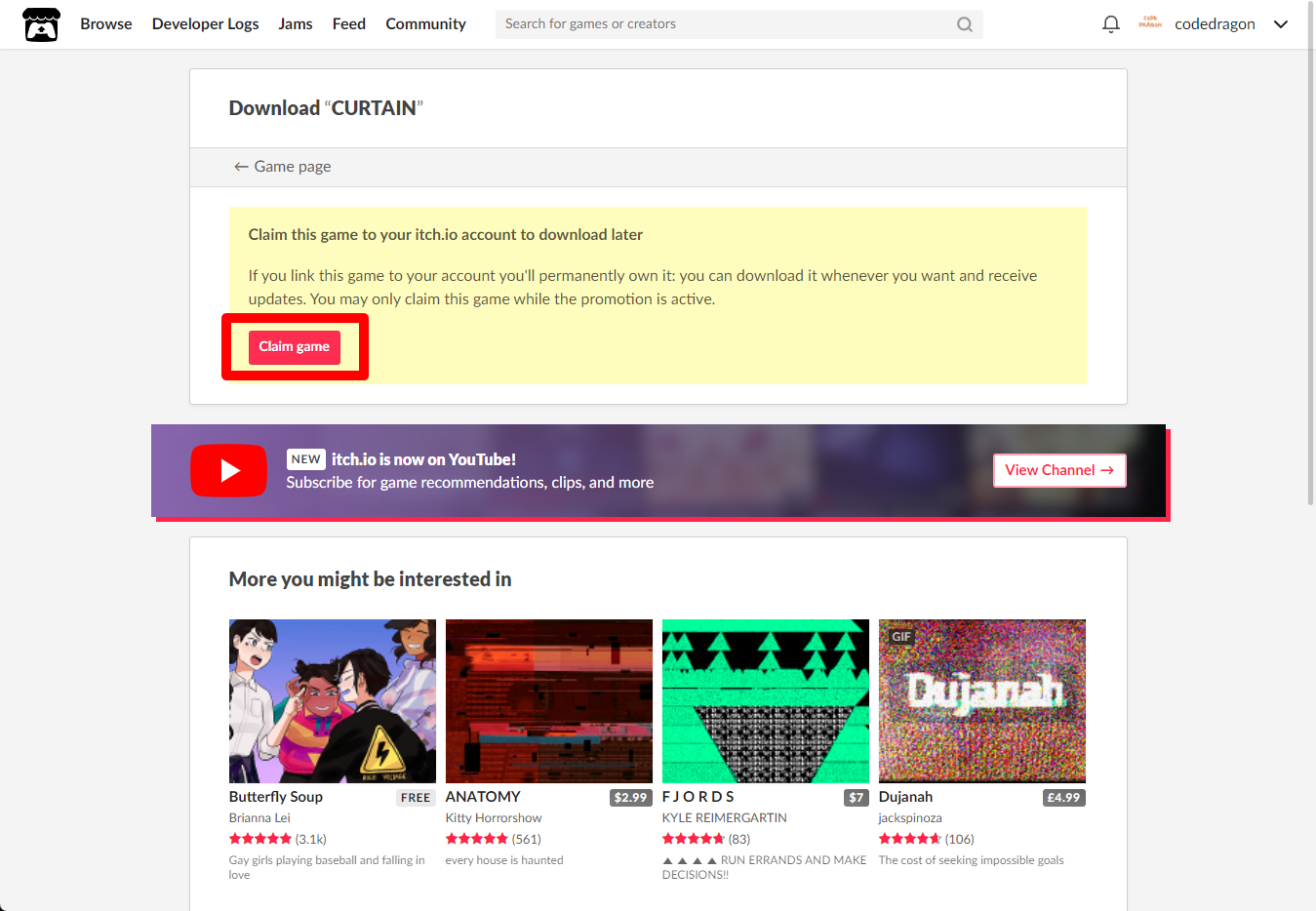The width and height of the screenshot is (1316, 911).
Task: Click the page vertical scrollbar
Action: click(1310, 254)
